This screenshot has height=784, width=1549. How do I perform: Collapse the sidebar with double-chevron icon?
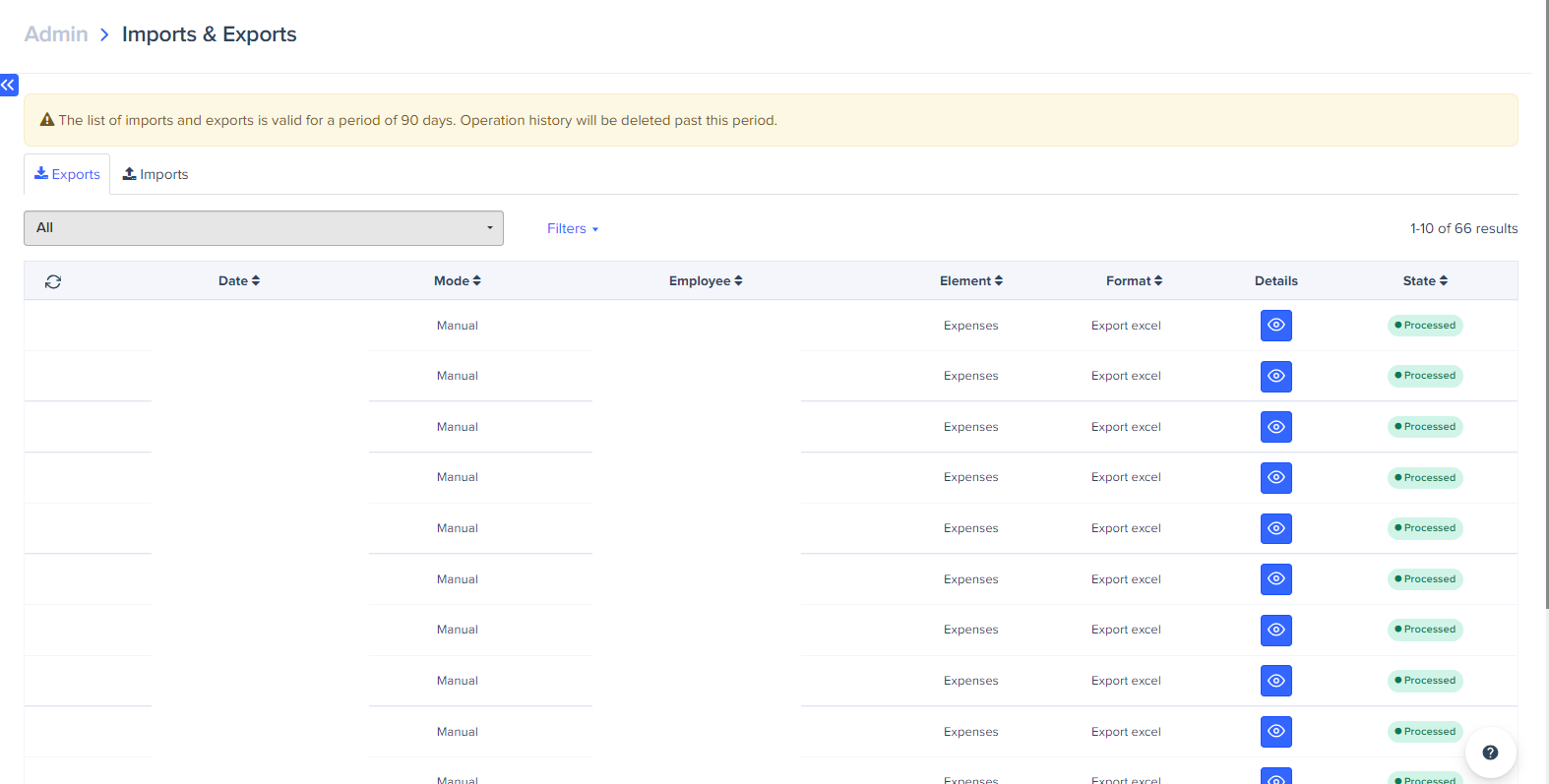[9, 86]
